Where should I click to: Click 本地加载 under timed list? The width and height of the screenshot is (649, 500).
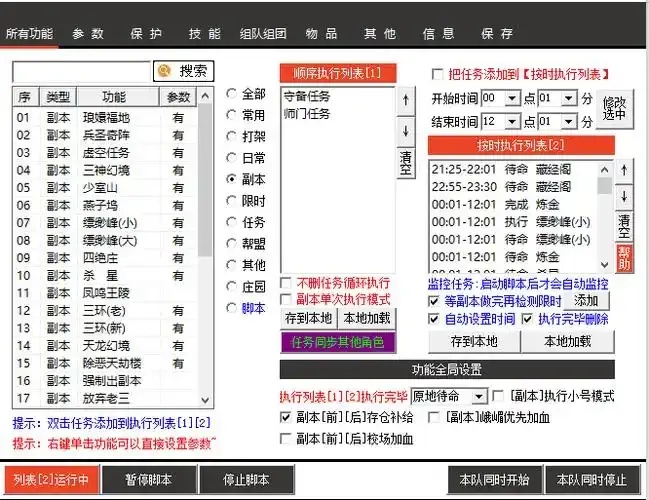(567, 341)
